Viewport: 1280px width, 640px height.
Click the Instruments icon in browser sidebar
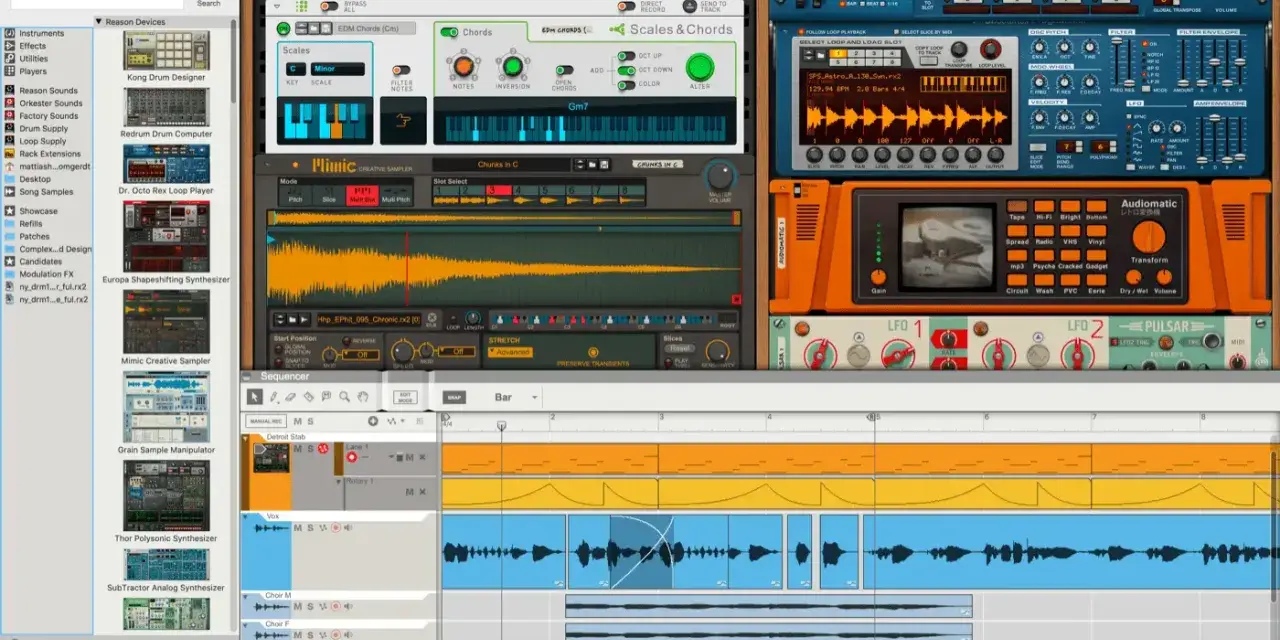(10, 33)
